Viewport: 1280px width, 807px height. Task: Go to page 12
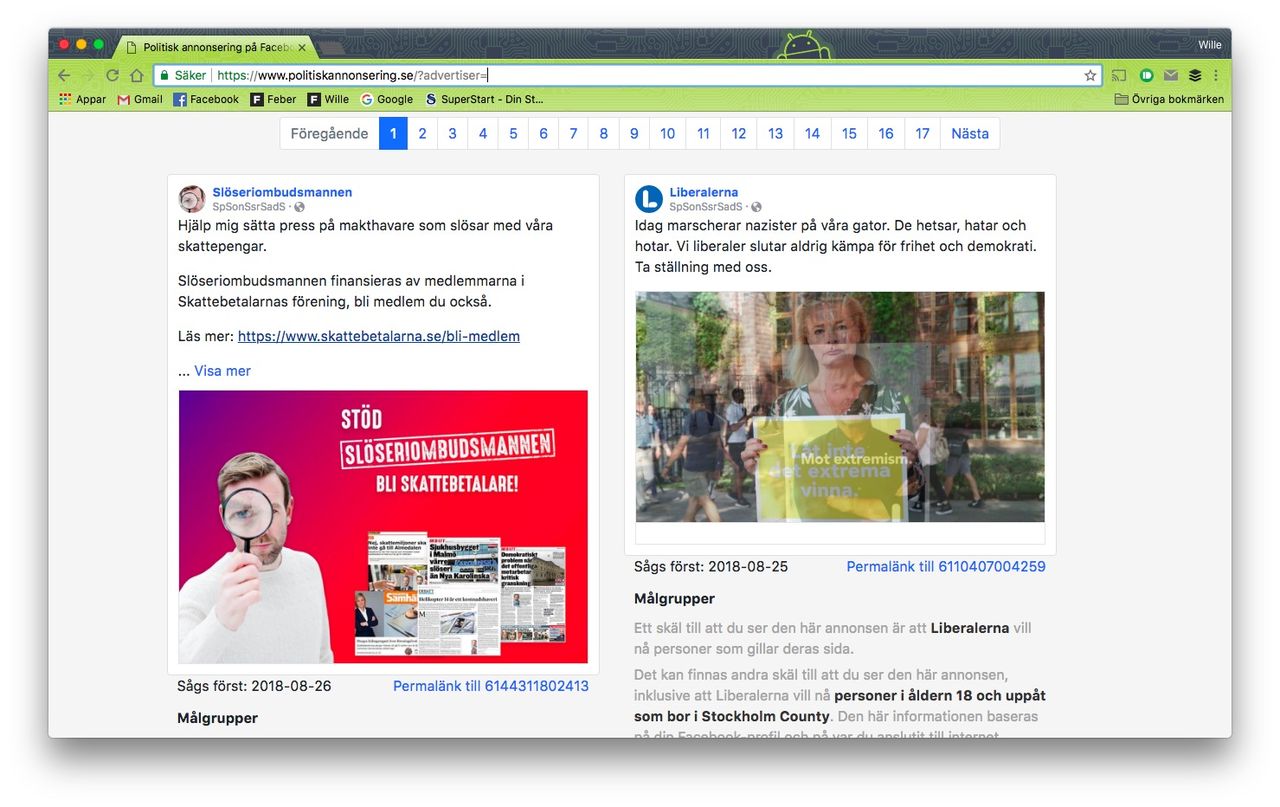[x=739, y=133]
